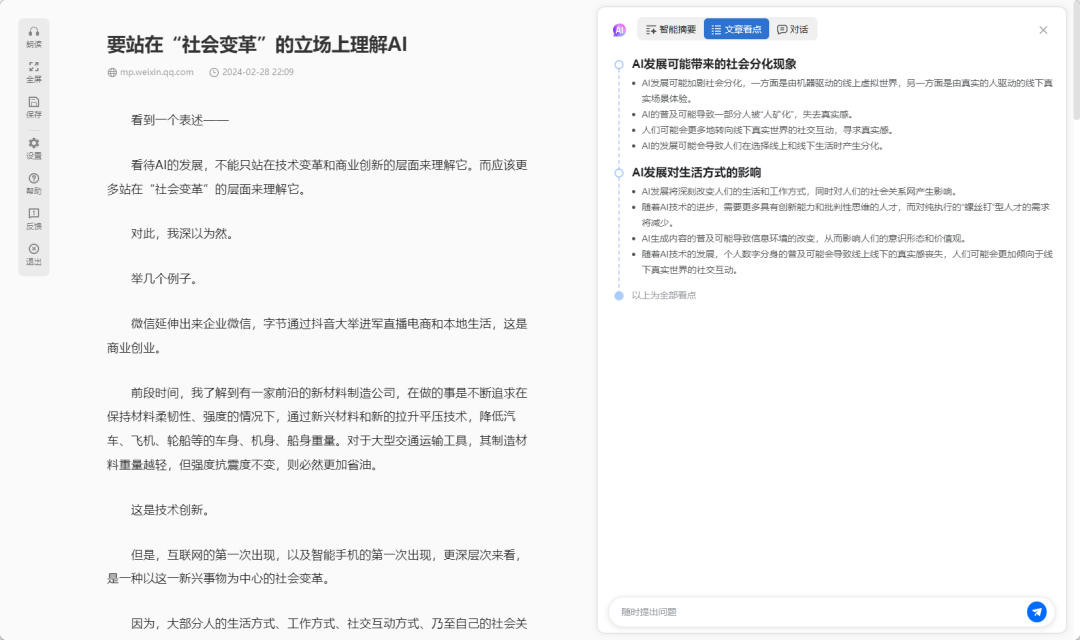Click heading AI发展对生活方式的影响

pos(696,172)
